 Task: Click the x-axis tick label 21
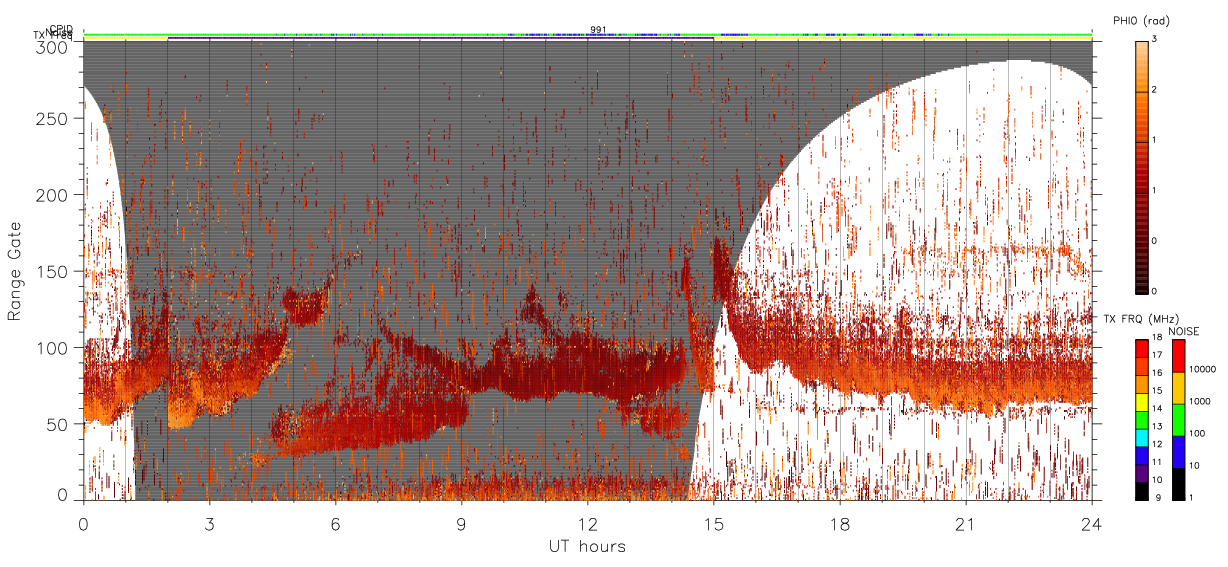[x=966, y=524]
